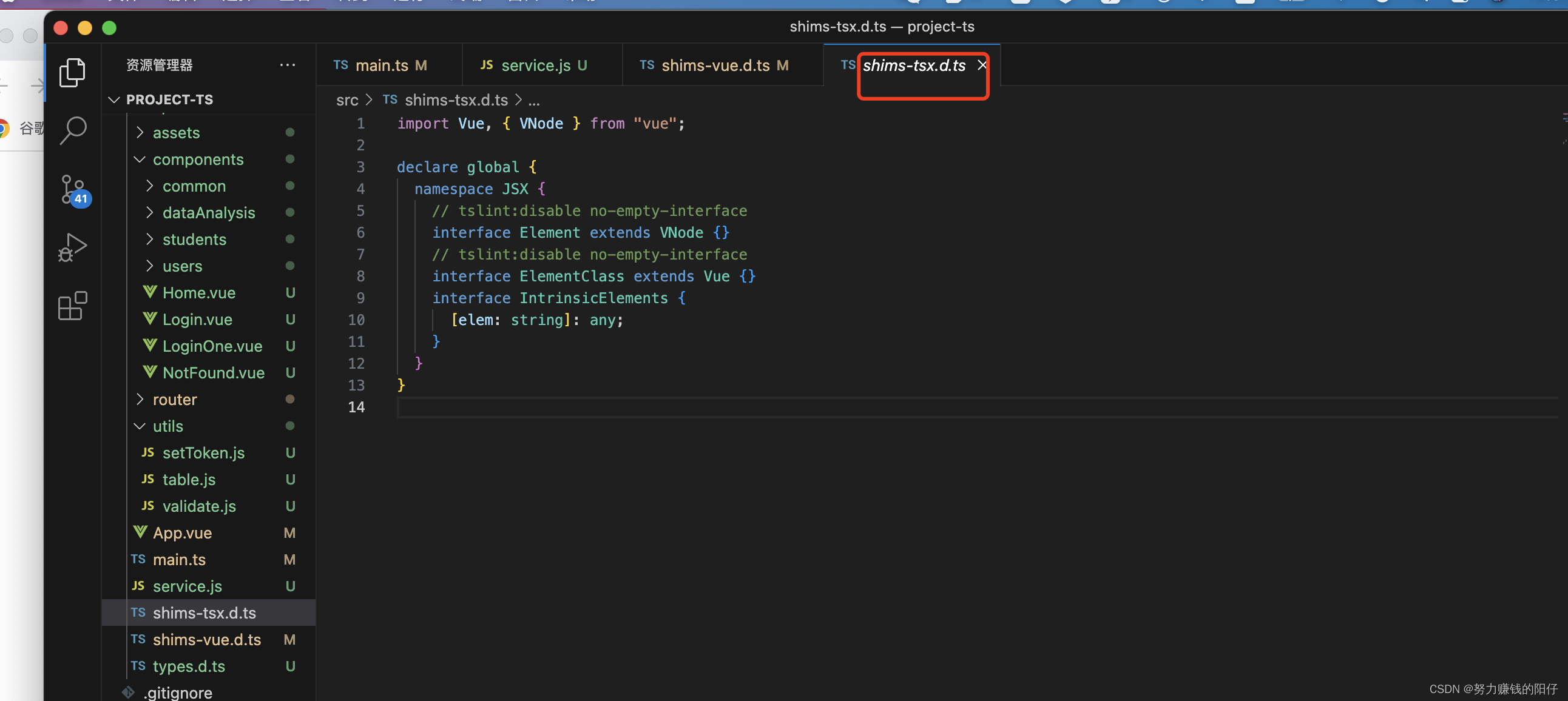This screenshot has height=701, width=1568.
Task: Switch to the main.ts tab
Action: tap(381, 65)
